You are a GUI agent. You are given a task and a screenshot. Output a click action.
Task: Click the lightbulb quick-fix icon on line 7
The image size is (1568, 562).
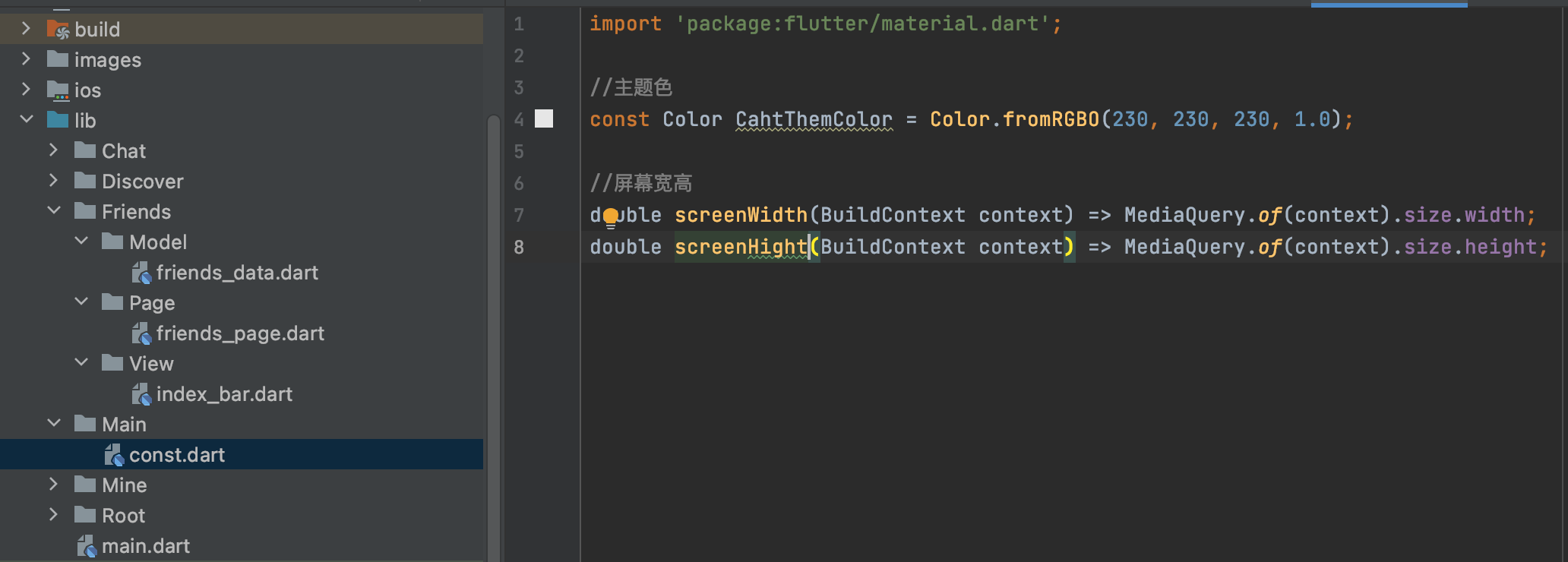click(x=611, y=217)
